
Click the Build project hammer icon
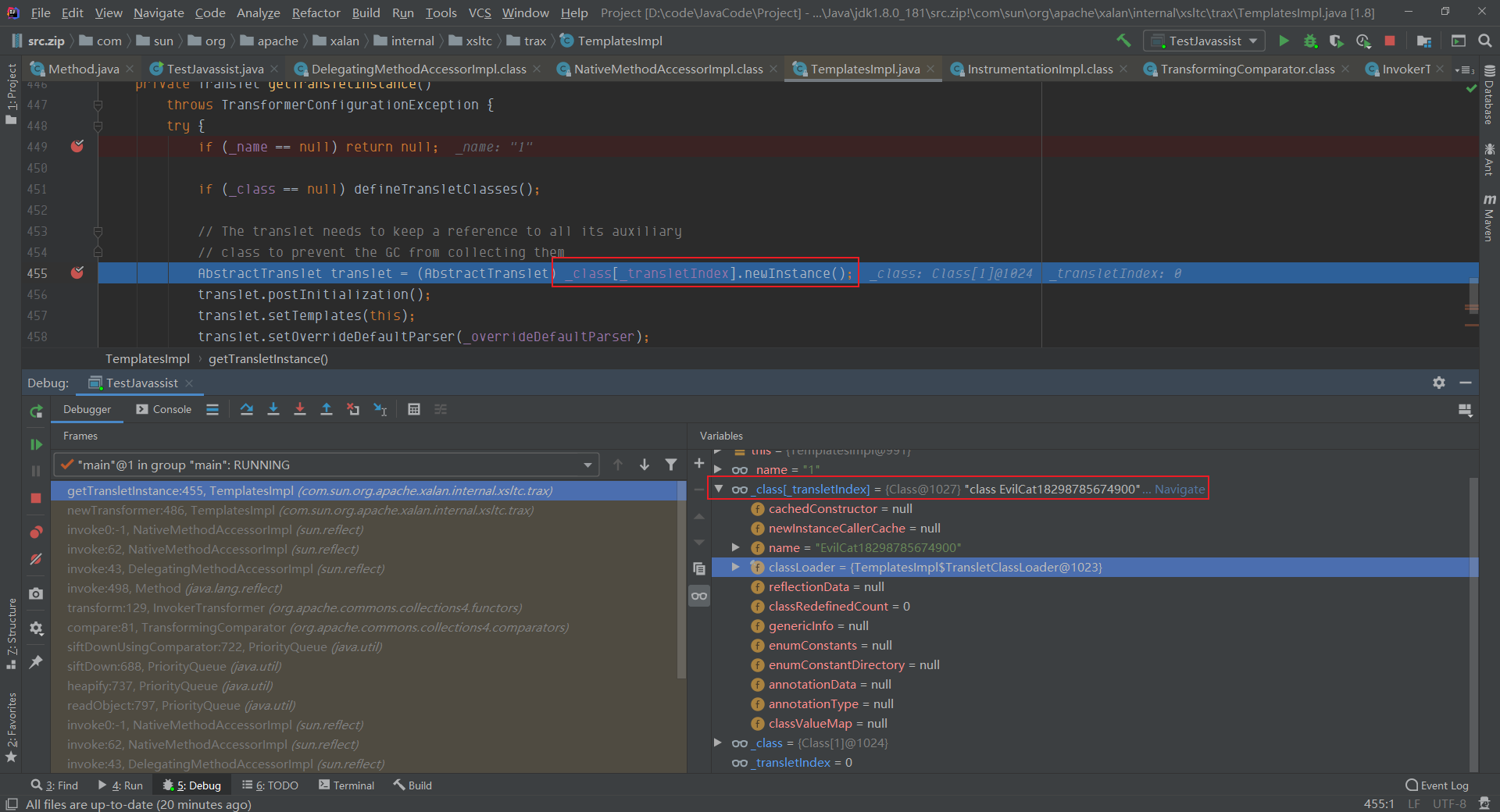click(x=1123, y=41)
